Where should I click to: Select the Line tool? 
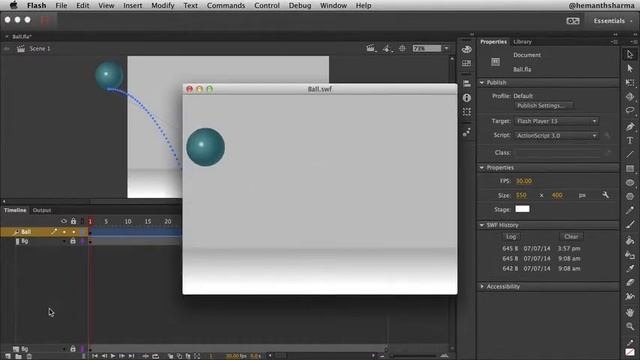tap(630, 154)
